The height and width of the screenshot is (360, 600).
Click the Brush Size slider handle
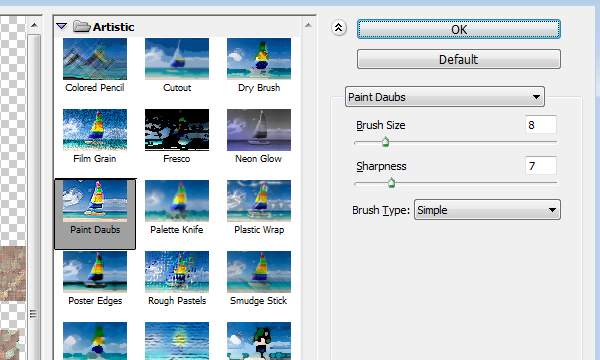385,142
